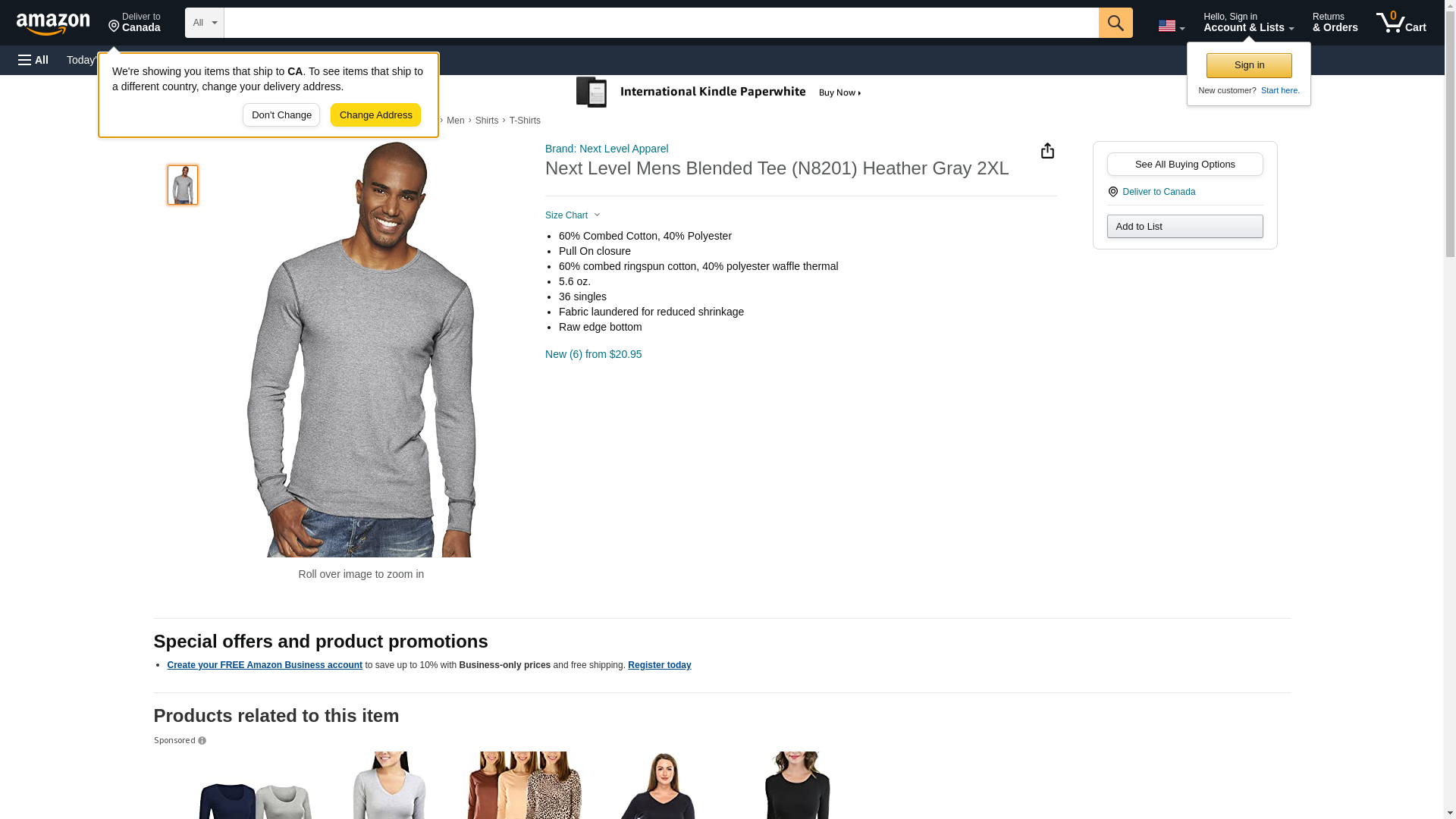Click the Kindle Paperwhite banner
The image size is (1456, 819).
coord(719,93)
